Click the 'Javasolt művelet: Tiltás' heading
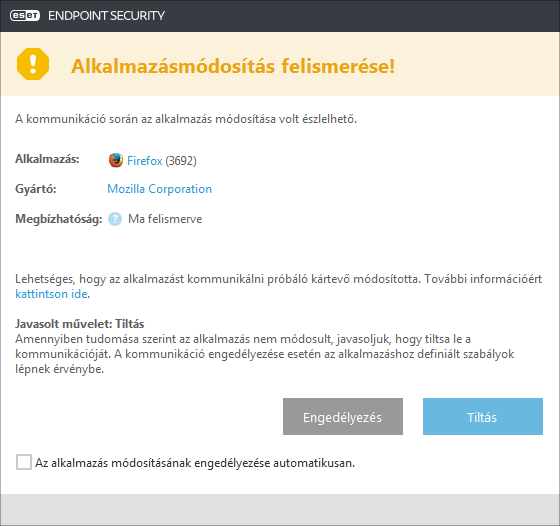Image resolution: width=560 pixels, height=526 pixels. (x=80, y=324)
